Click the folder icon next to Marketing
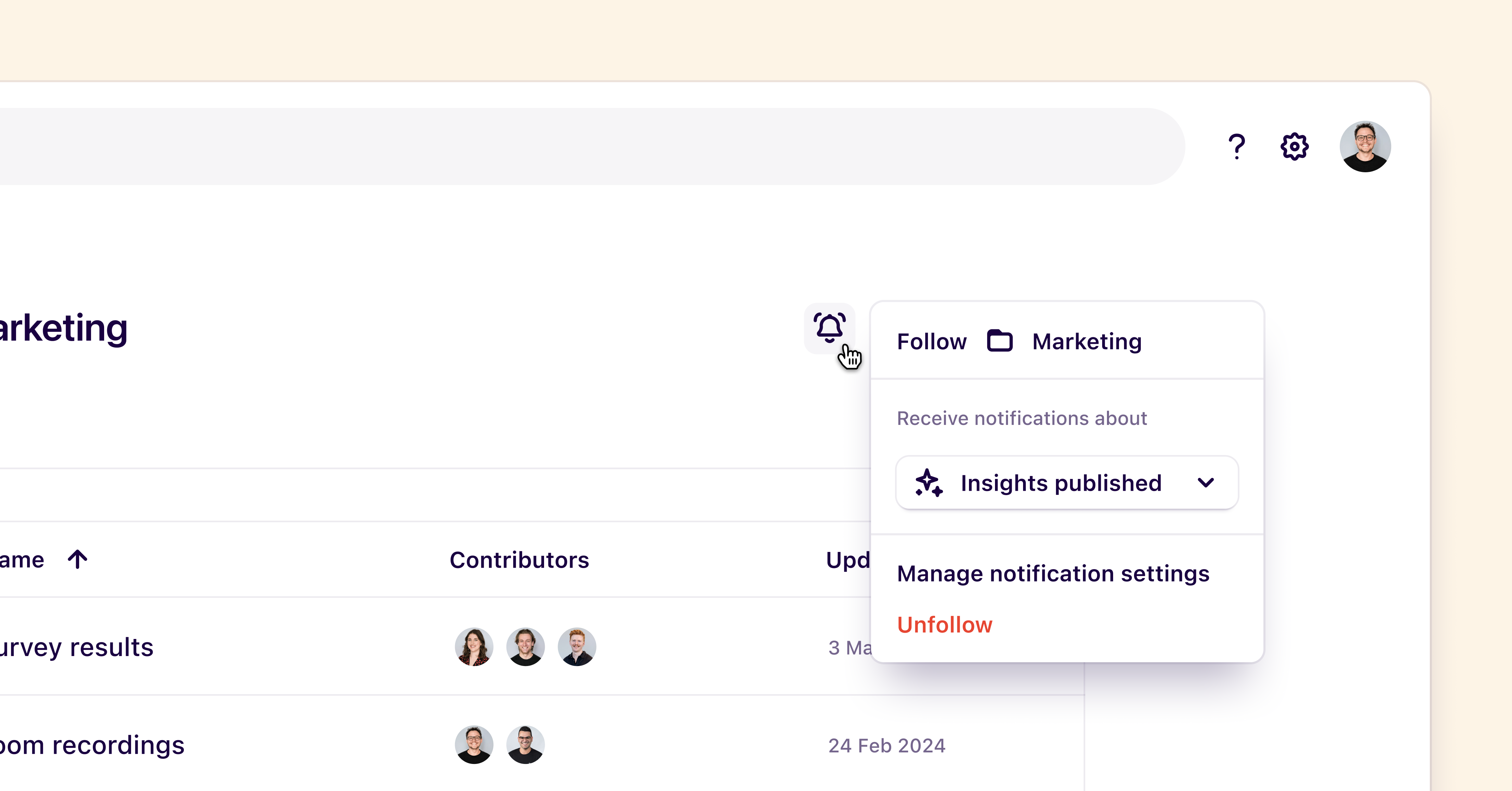 tap(999, 341)
